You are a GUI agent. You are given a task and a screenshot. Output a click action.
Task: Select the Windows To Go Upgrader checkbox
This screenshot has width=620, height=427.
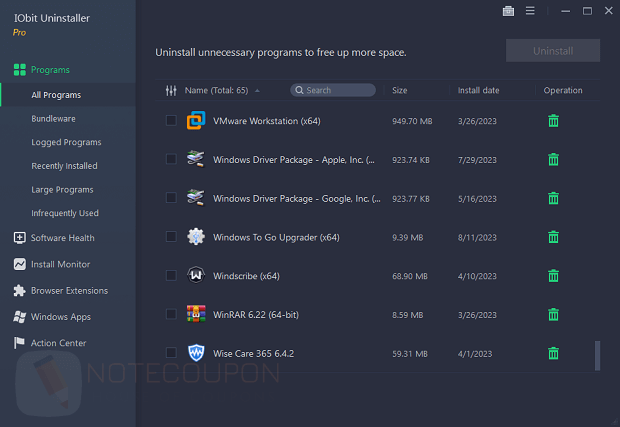tap(171, 236)
